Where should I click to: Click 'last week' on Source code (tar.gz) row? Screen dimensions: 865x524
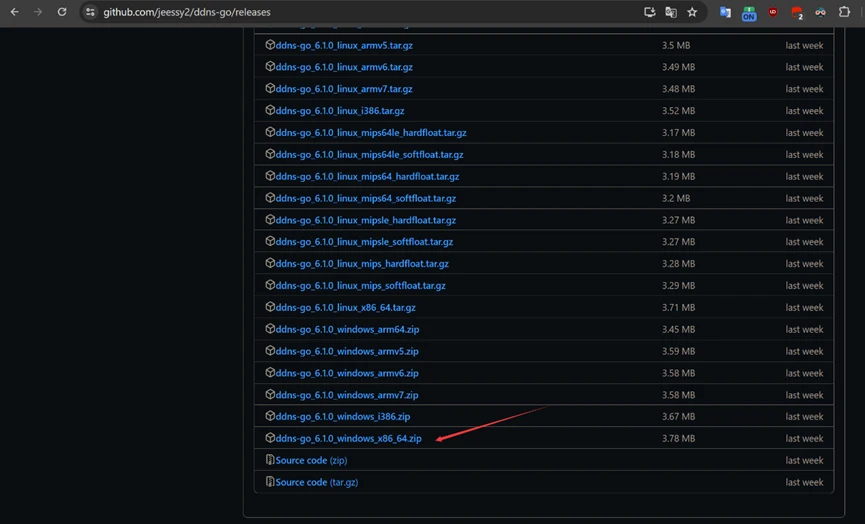tap(804, 482)
